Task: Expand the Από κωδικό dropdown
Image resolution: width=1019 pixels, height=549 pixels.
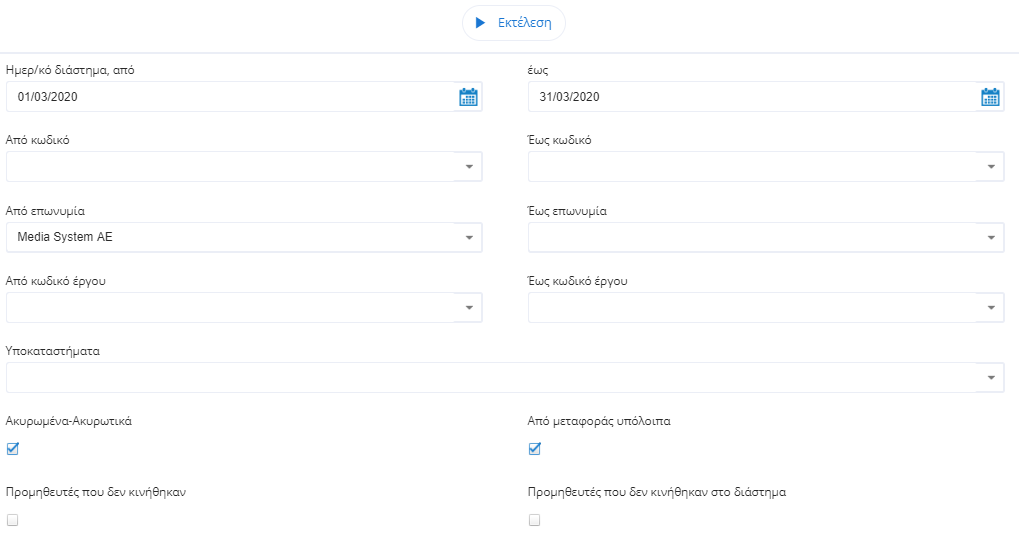Action: [x=469, y=167]
